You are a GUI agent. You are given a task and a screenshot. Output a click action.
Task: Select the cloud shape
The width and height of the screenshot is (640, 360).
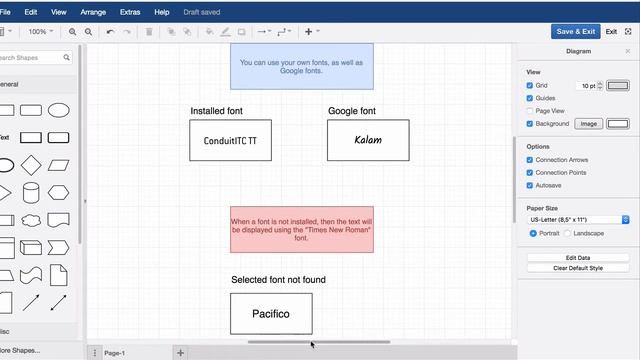pos(31,220)
